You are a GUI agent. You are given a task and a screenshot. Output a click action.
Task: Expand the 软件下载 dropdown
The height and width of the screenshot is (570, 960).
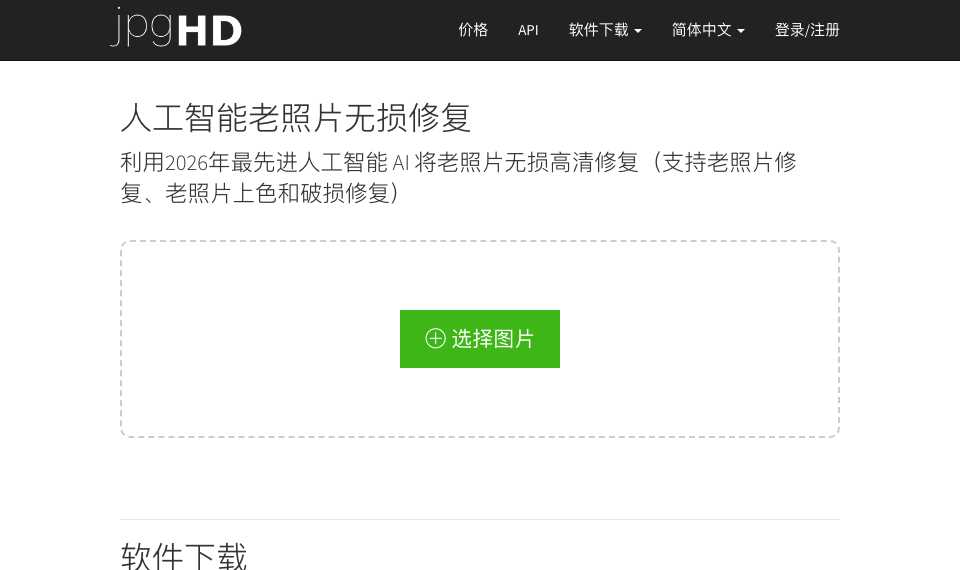pos(605,30)
